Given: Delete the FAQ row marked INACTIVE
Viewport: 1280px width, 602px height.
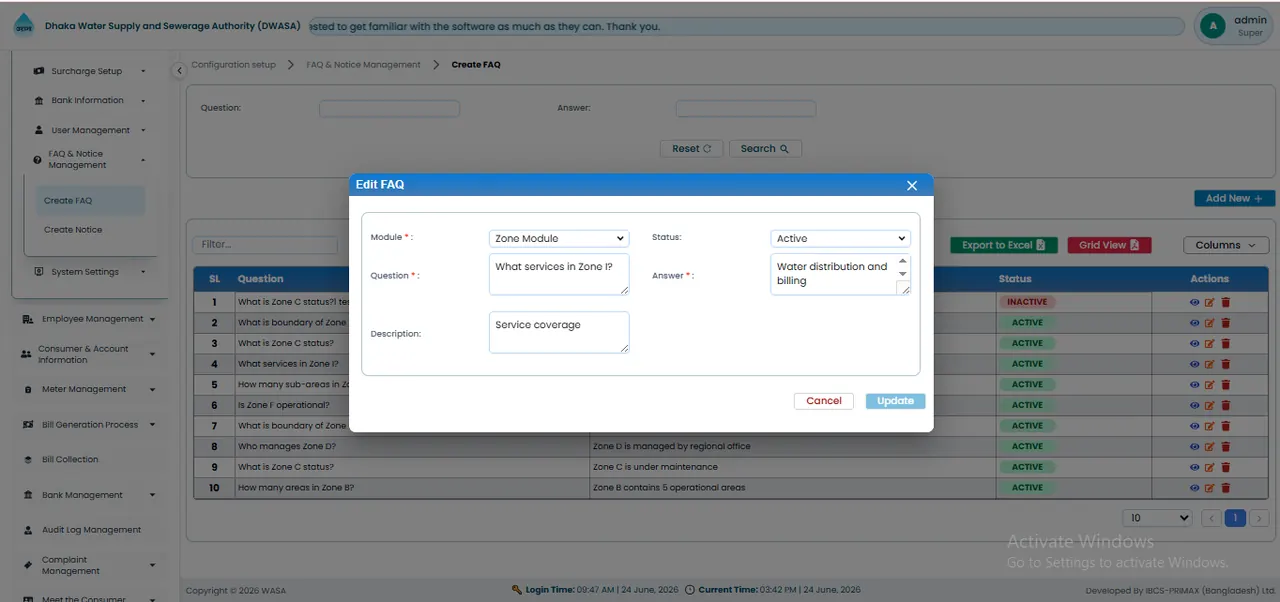Looking at the screenshot, I should pyautogui.click(x=1226, y=302).
